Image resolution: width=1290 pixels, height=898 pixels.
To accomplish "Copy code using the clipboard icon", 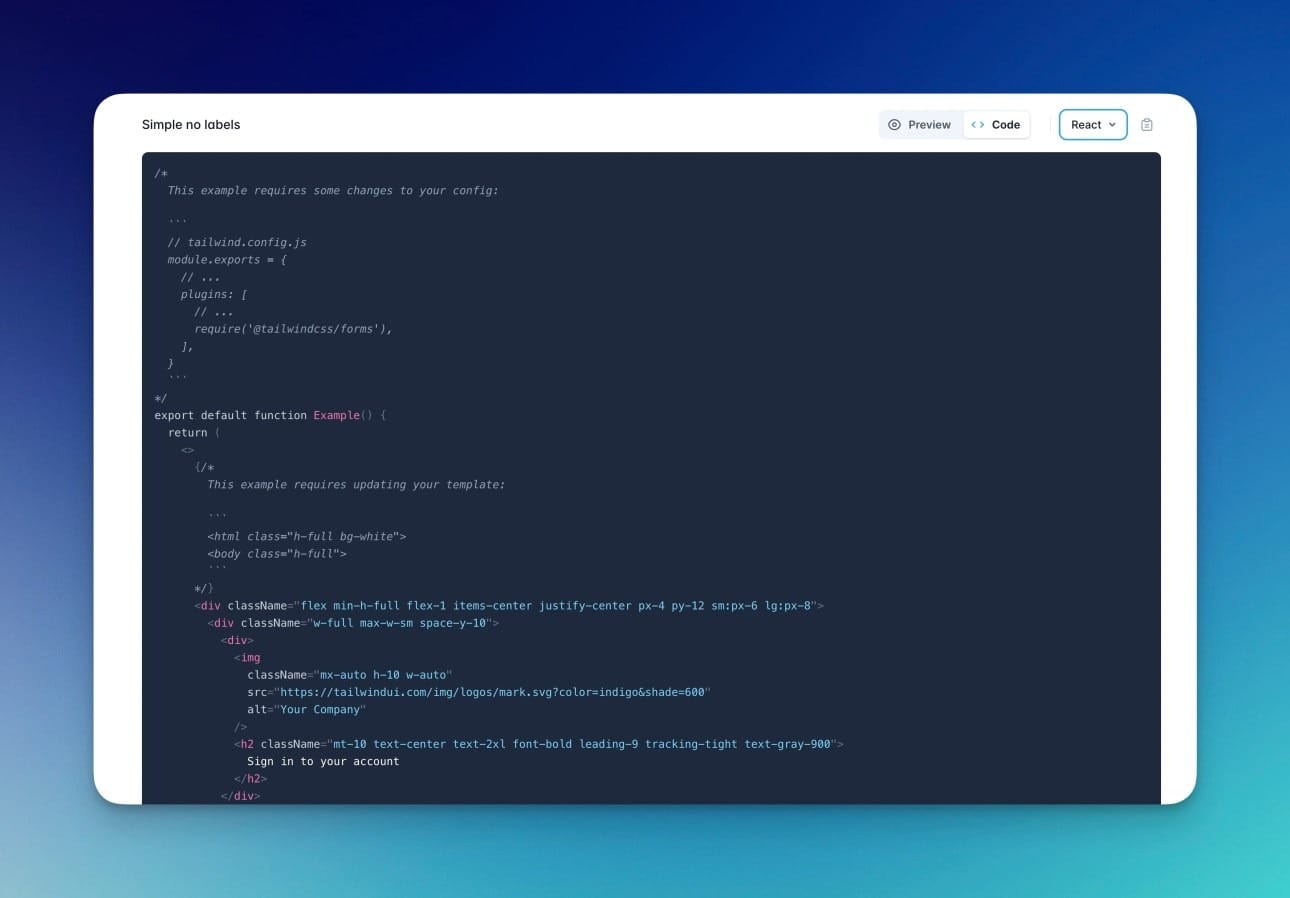I will click(1147, 125).
